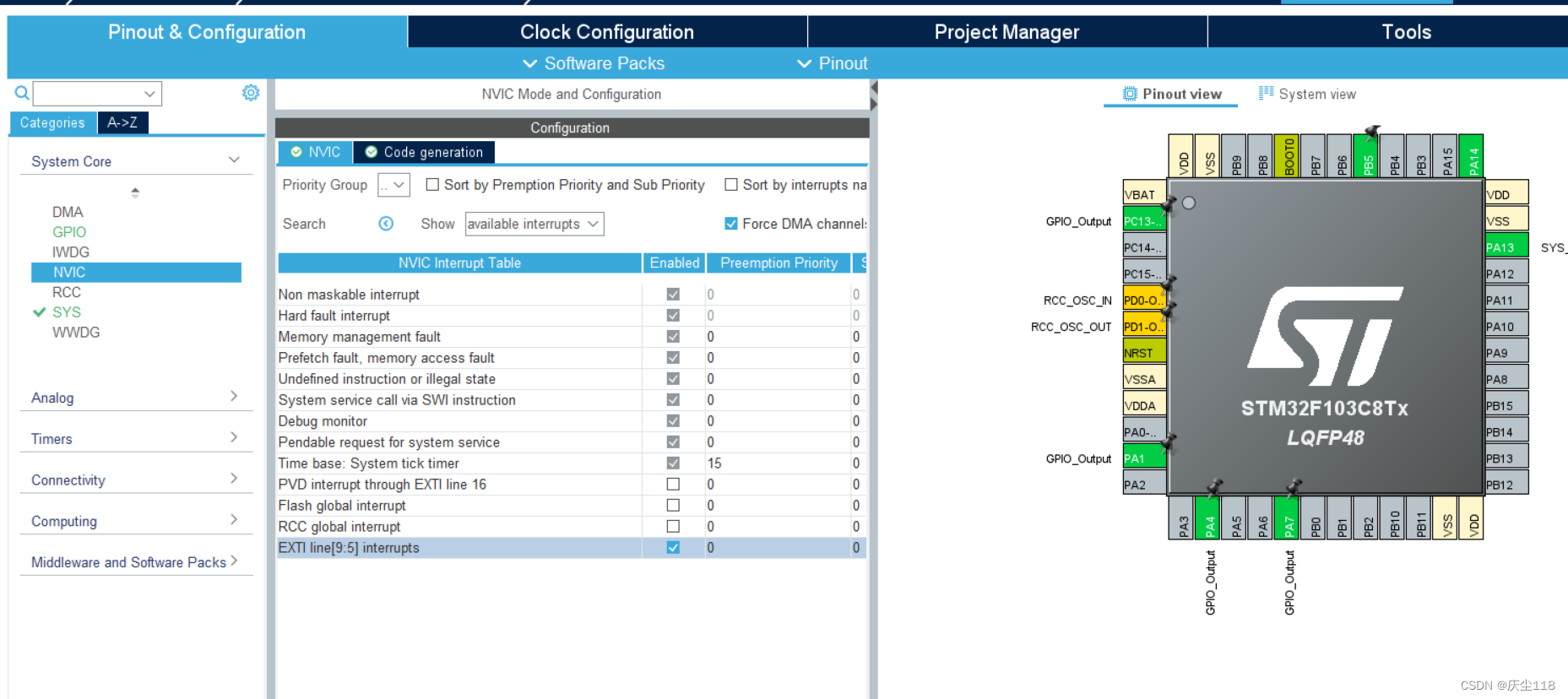Select green pin PA14 on chip
1568x699 pixels.
click(1473, 155)
